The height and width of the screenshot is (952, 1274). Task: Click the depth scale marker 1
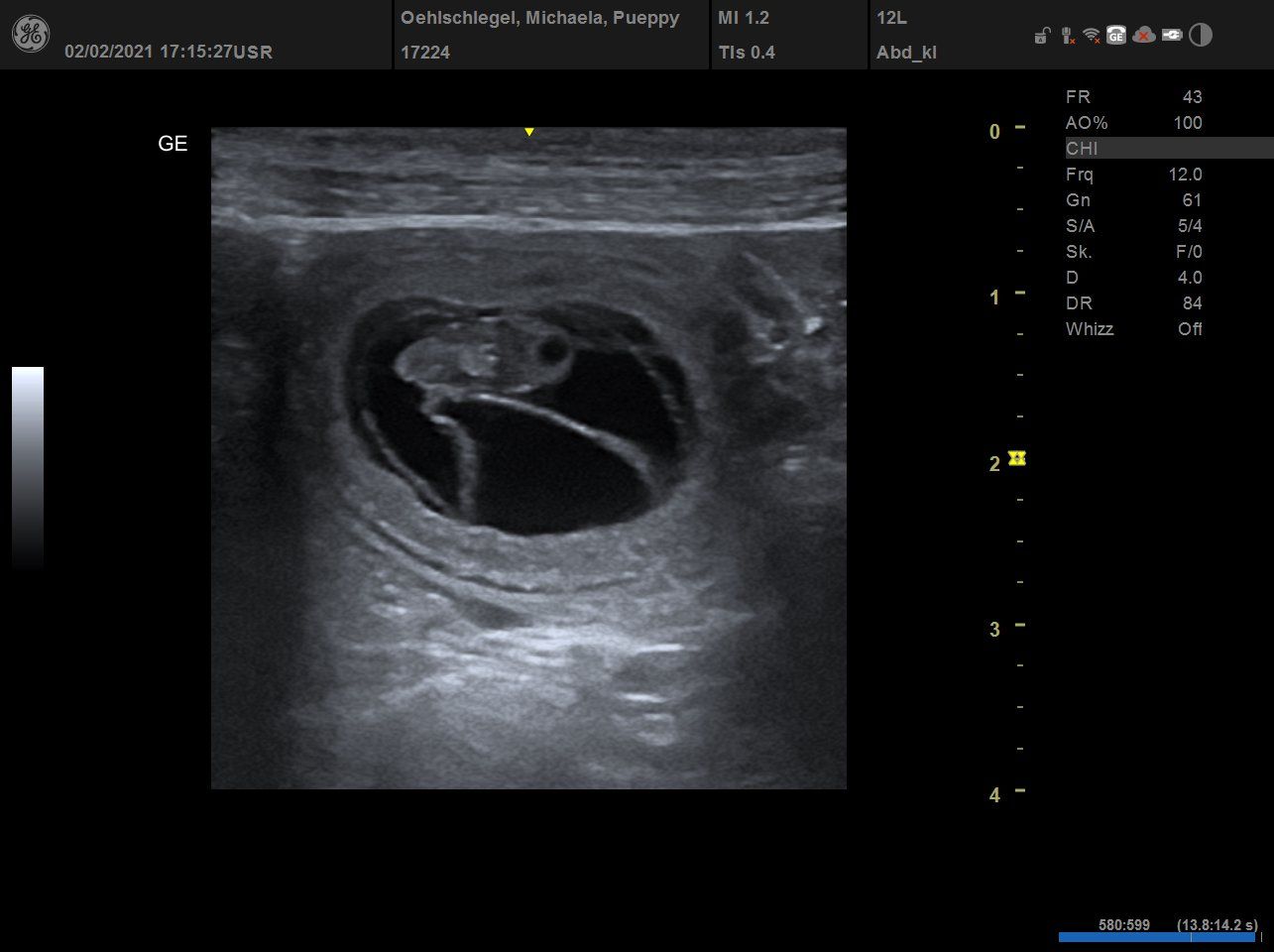(994, 297)
